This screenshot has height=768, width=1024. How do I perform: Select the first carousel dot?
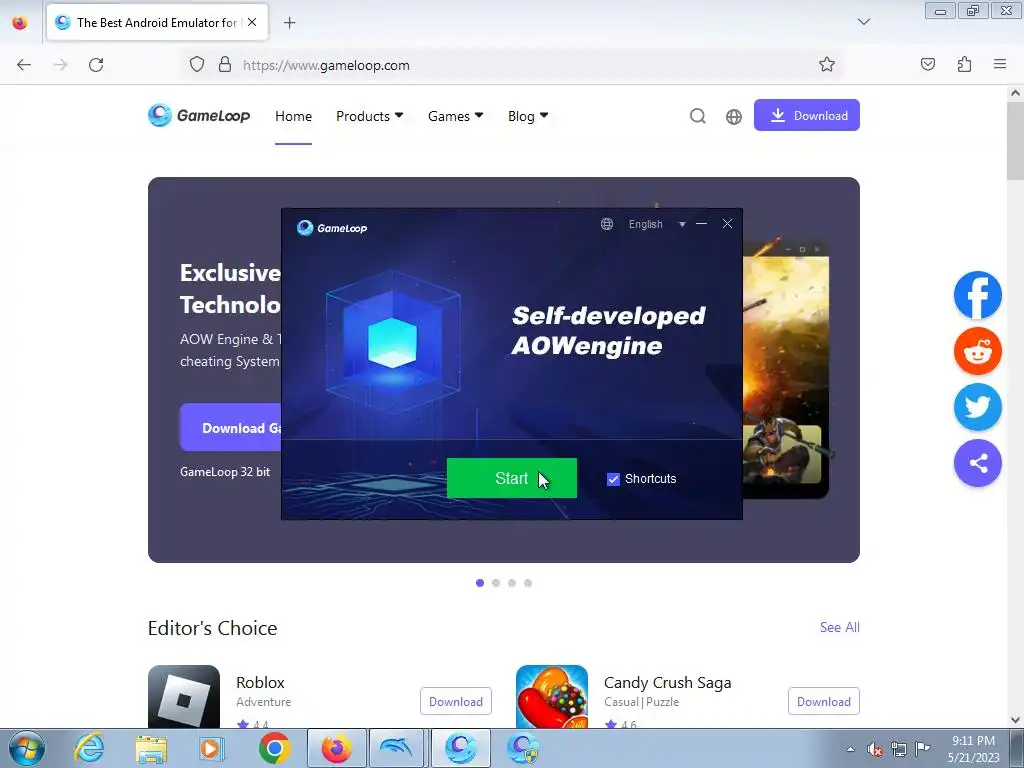click(x=480, y=583)
